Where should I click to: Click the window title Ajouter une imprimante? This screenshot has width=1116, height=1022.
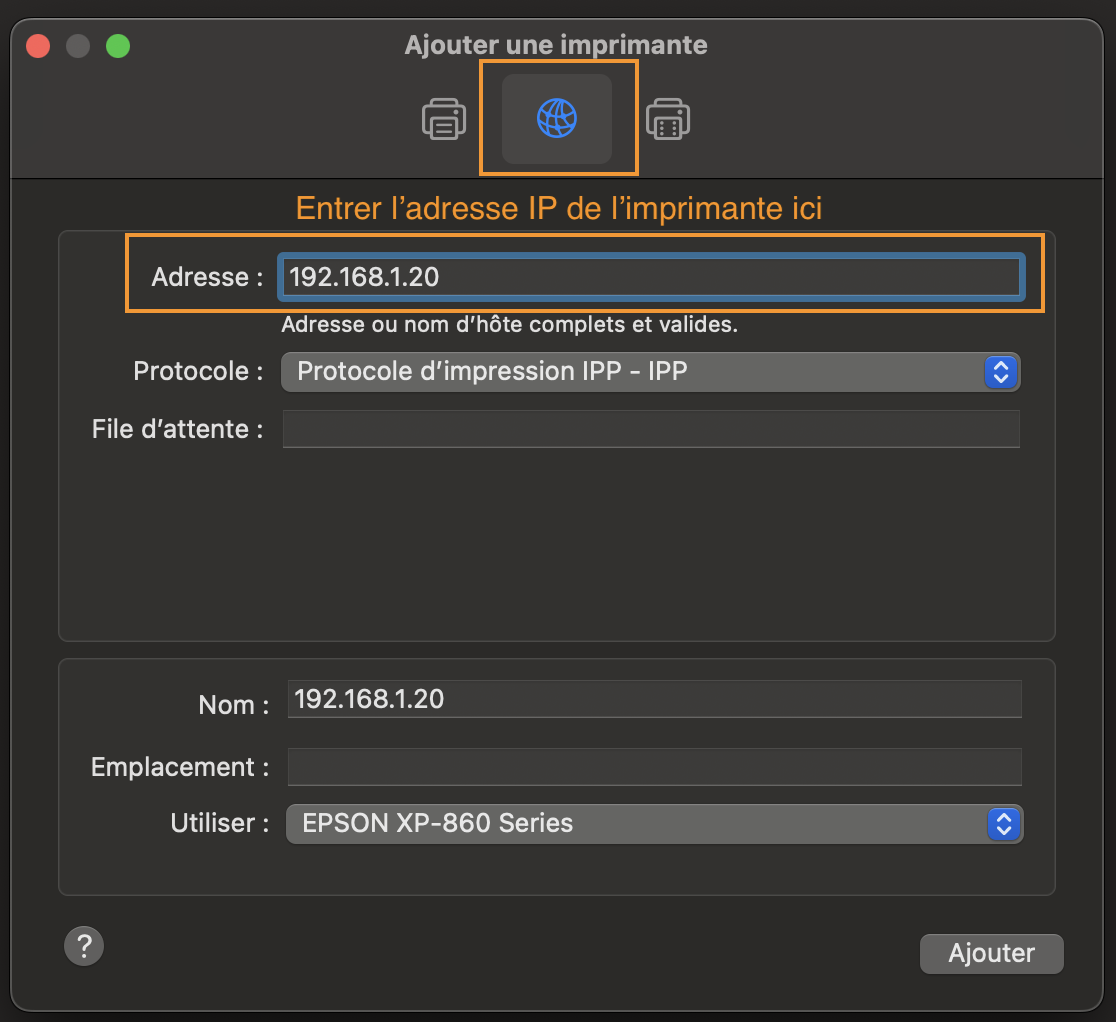coord(556,45)
